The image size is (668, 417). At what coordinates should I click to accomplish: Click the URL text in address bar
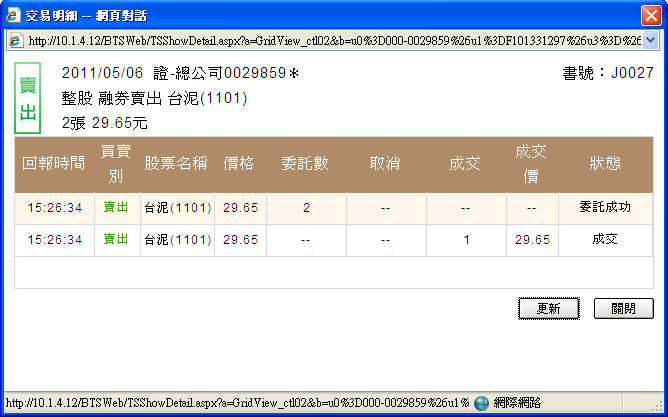pos(335,41)
